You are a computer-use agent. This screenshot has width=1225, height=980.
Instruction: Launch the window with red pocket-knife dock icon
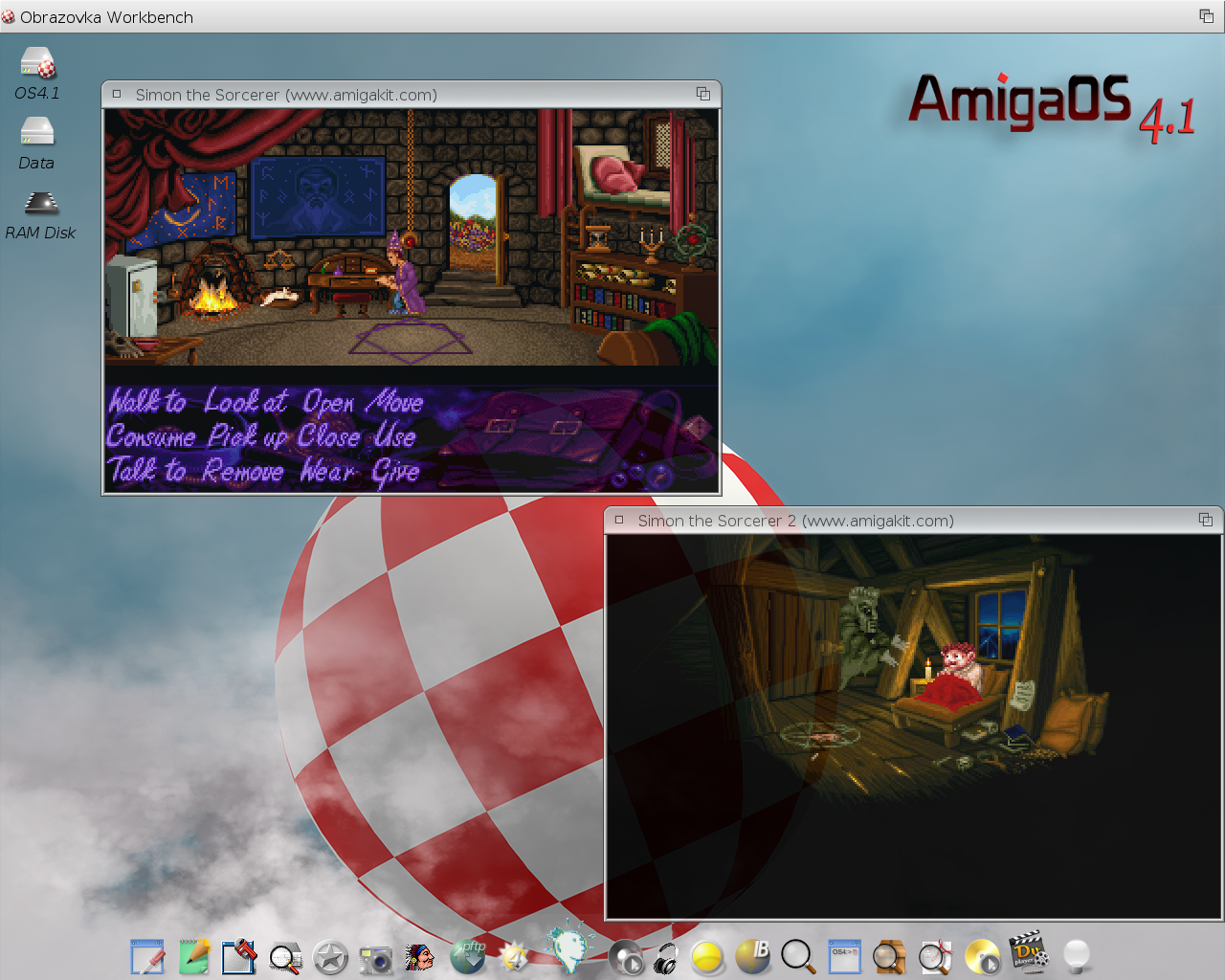tap(239, 956)
